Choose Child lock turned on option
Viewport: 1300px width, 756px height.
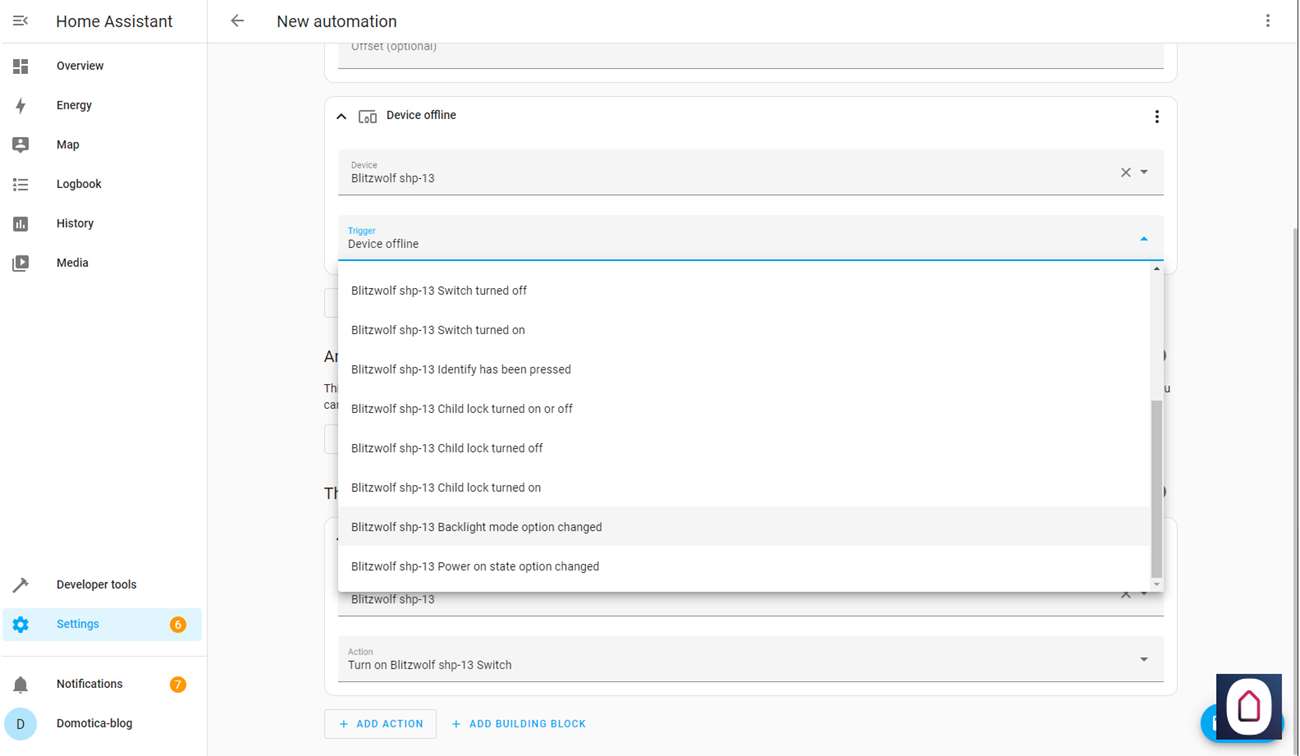point(446,488)
